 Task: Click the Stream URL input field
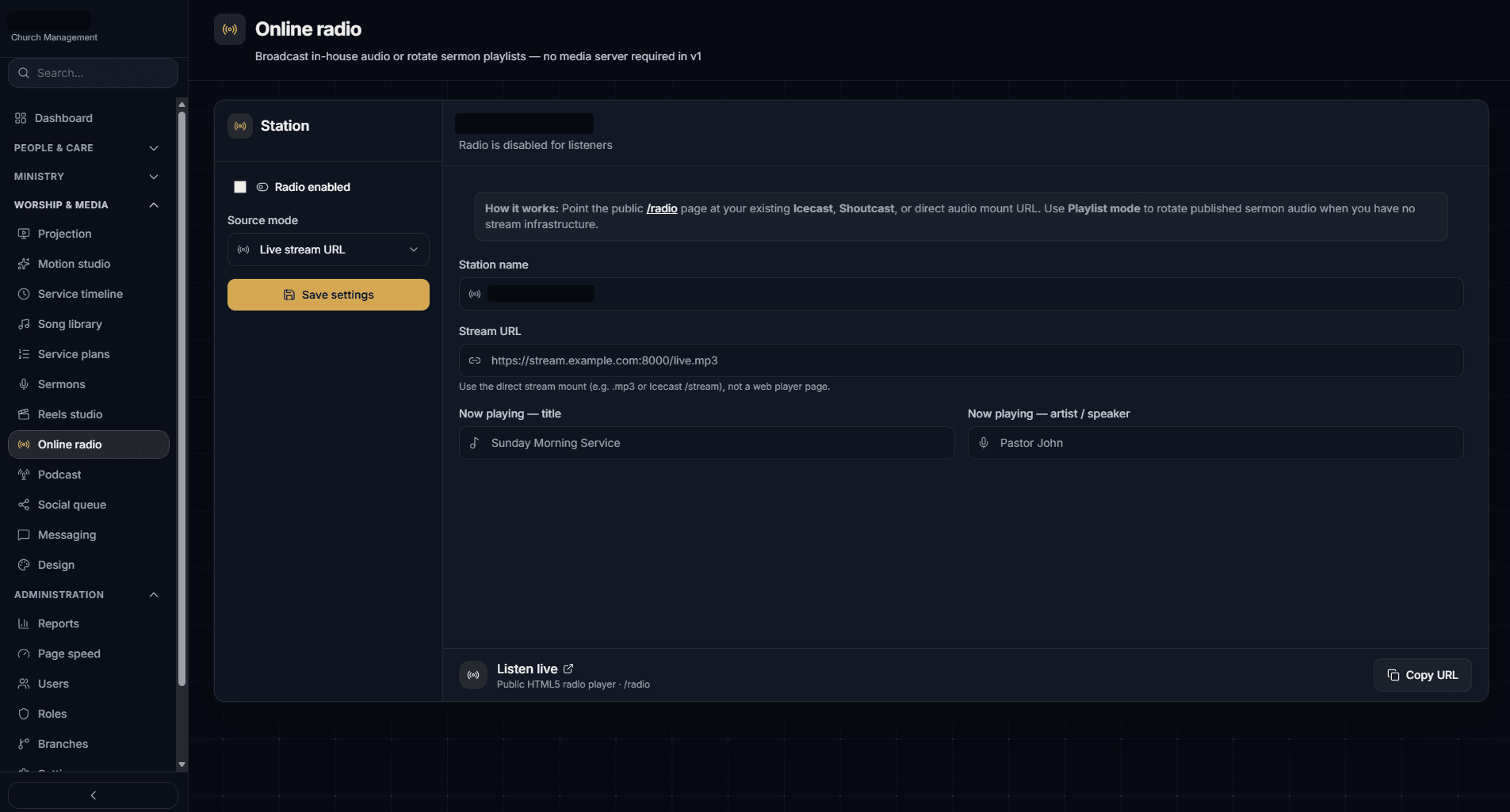click(961, 360)
